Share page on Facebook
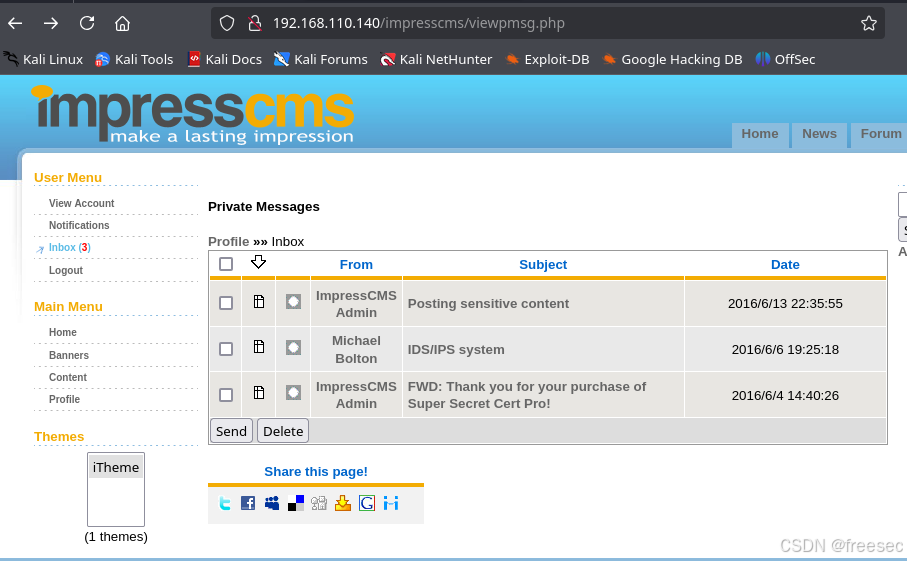 (248, 503)
